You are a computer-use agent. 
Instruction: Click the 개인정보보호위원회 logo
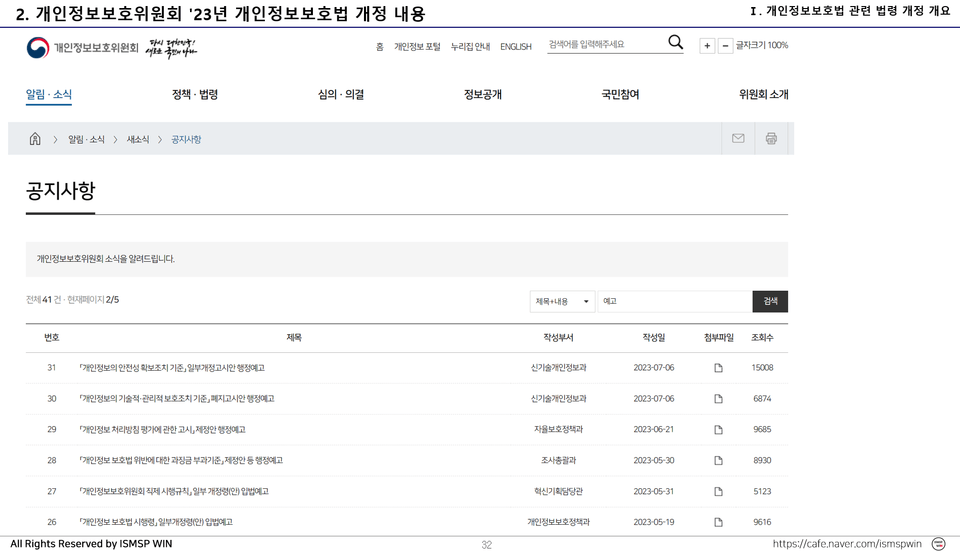coord(83,48)
